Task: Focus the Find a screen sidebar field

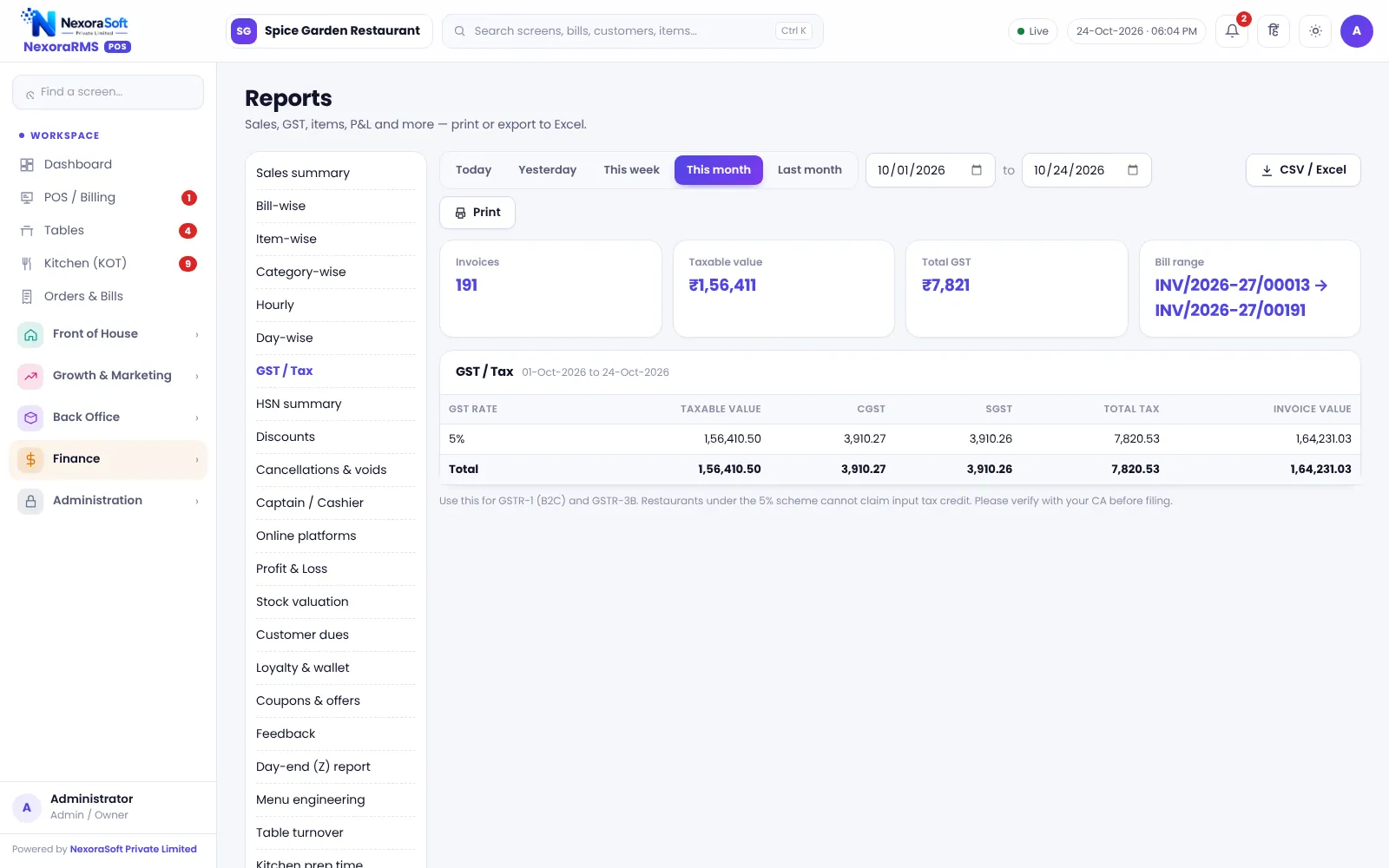Action: click(x=108, y=92)
